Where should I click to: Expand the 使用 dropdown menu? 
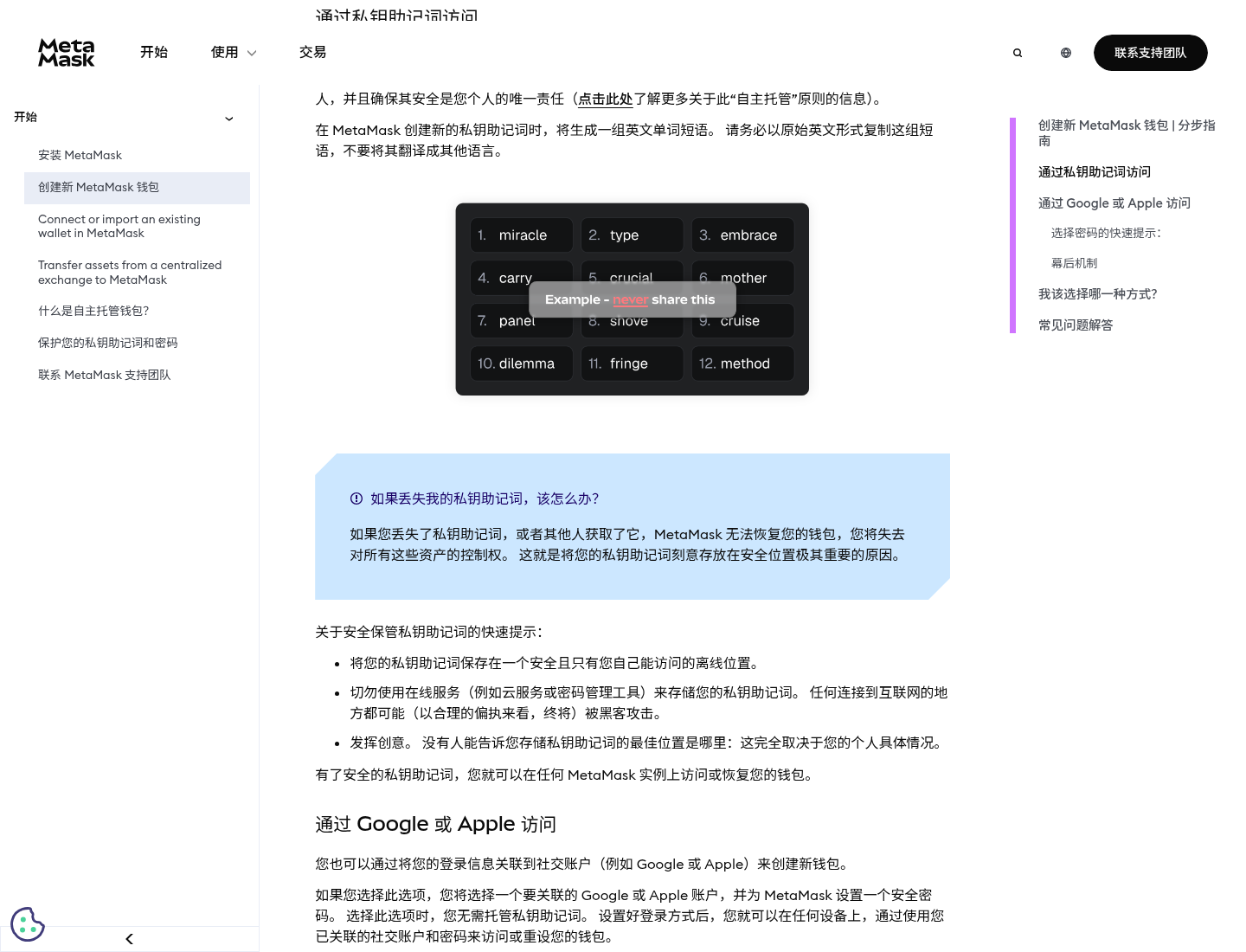pos(234,53)
